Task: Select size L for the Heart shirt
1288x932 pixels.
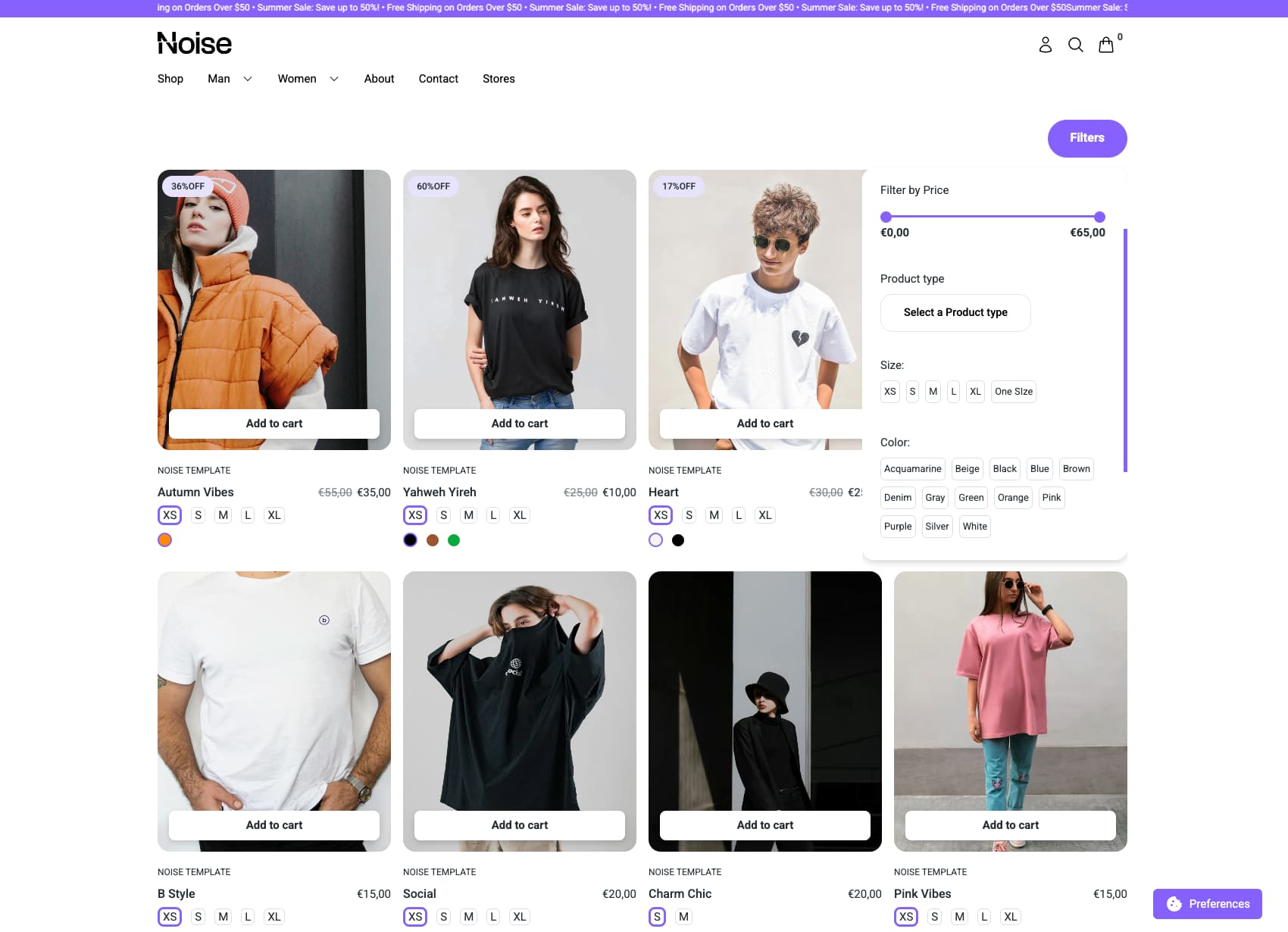Action: (739, 514)
